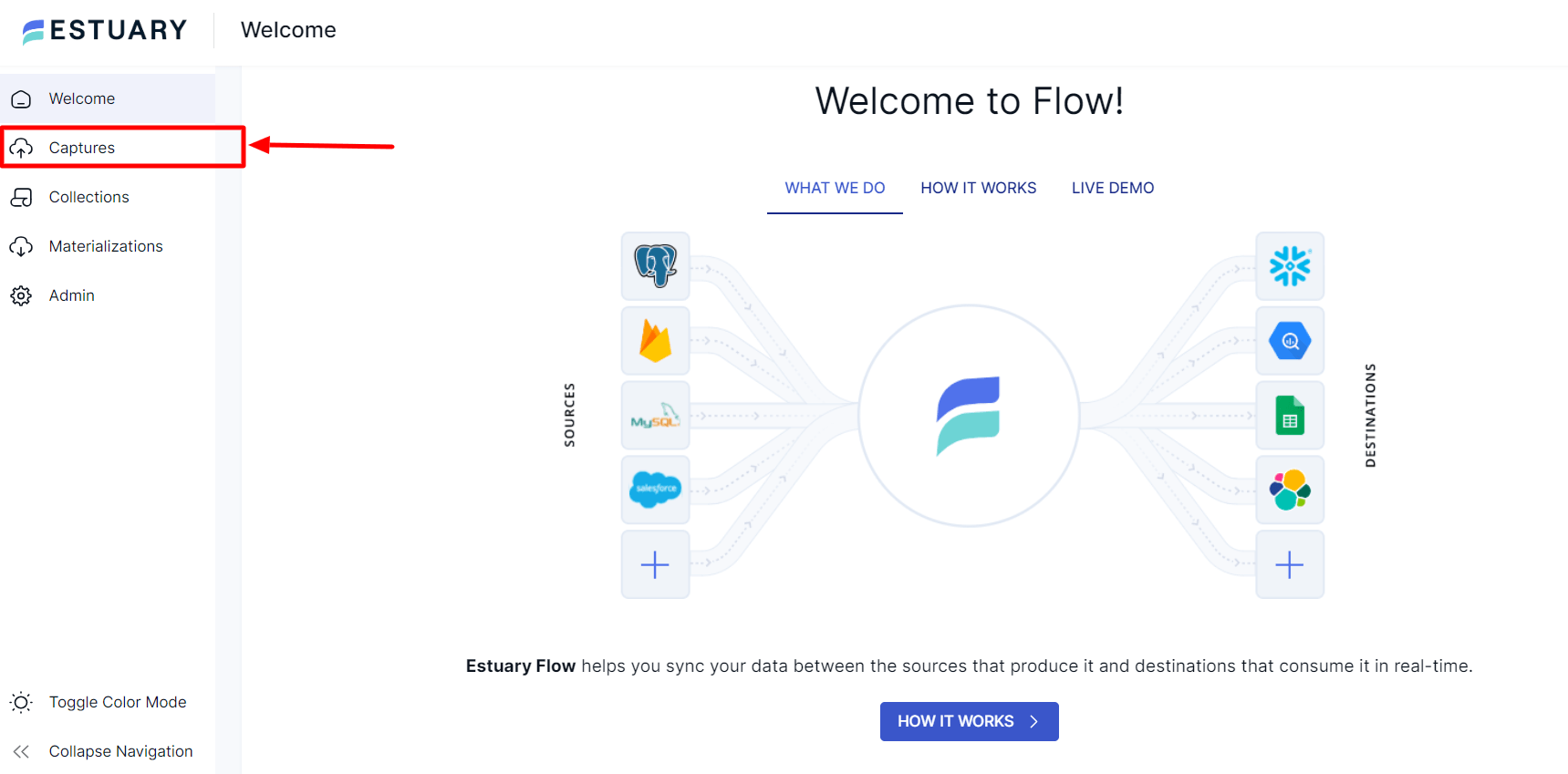Click the double-chevron collapse icon
1568x774 pixels.
point(21,751)
